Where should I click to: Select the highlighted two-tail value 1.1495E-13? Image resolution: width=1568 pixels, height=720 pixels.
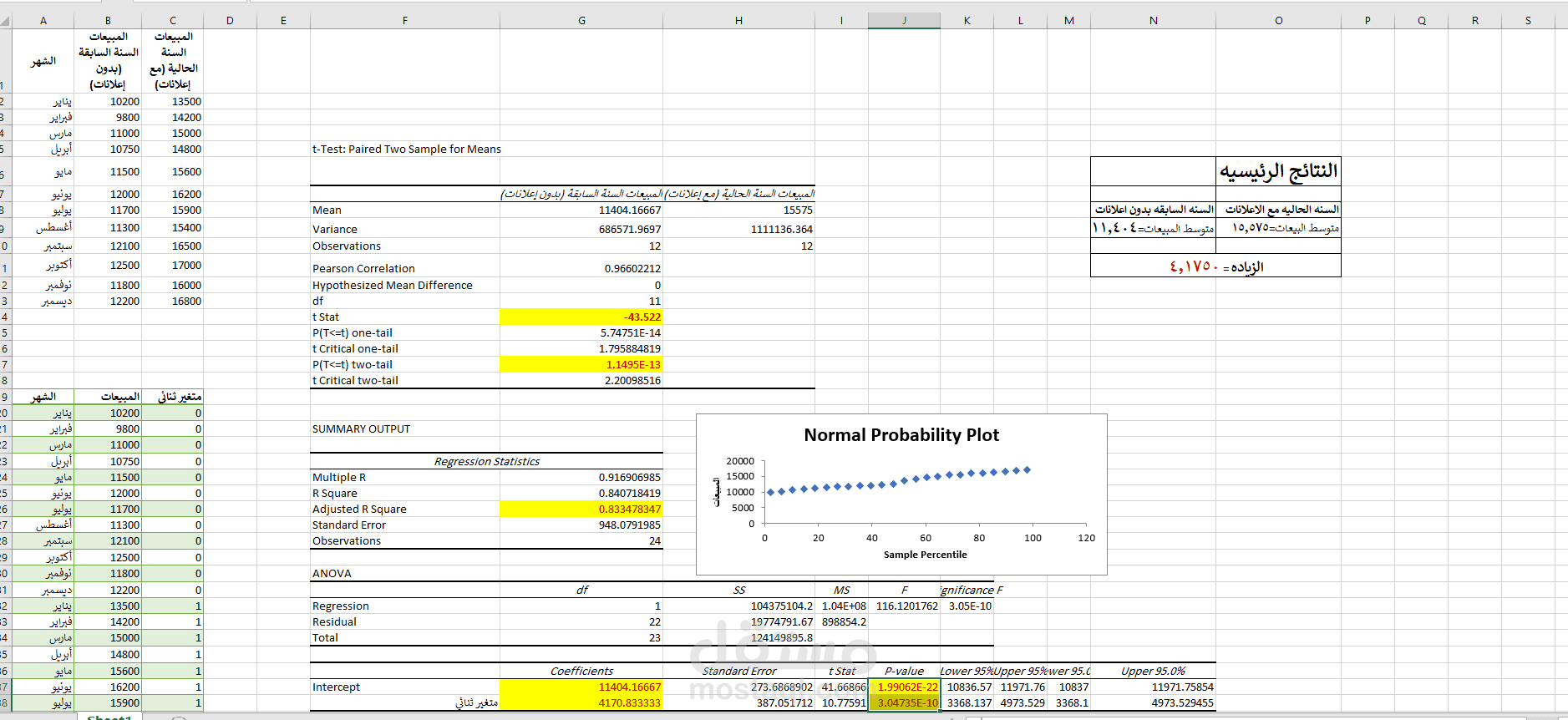pyautogui.click(x=581, y=365)
